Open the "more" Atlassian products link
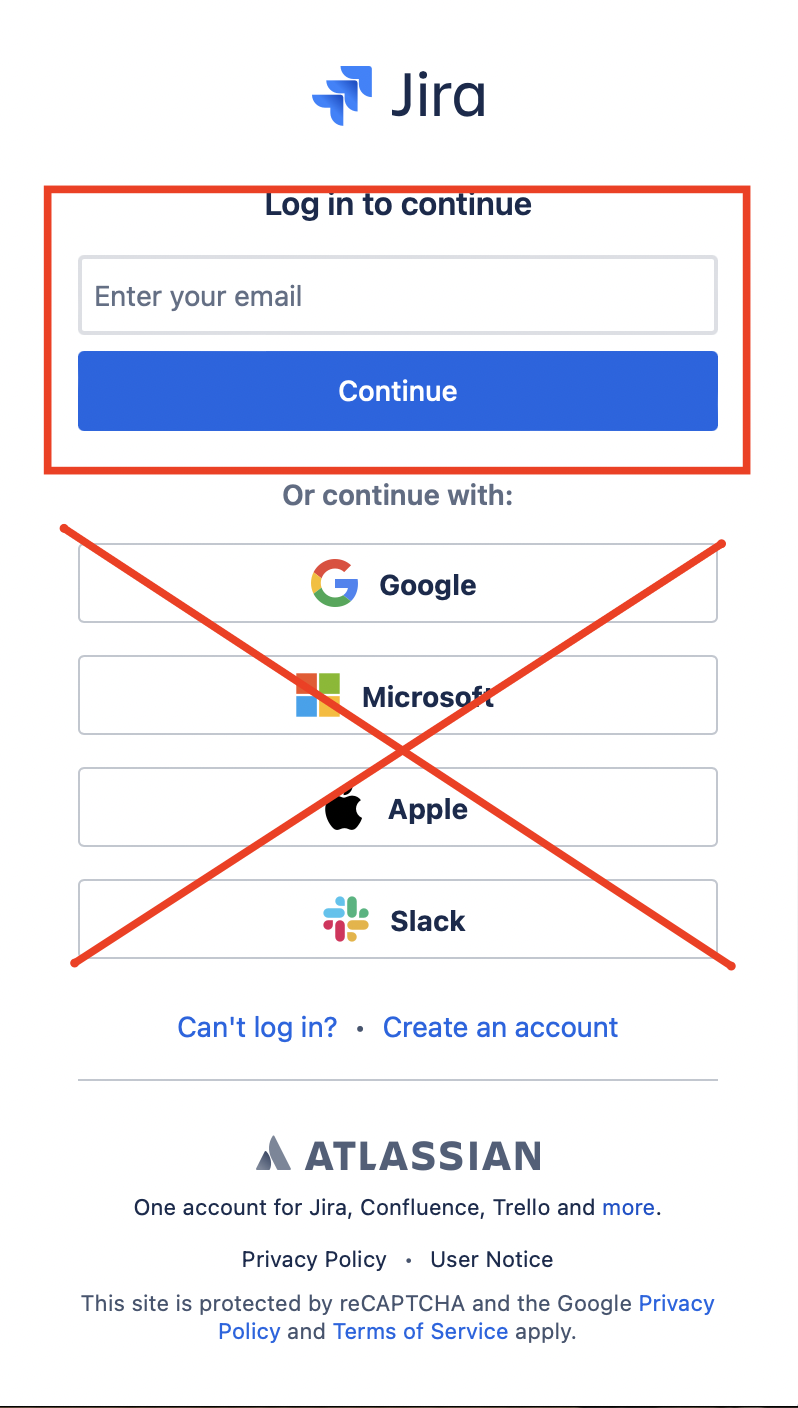The width and height of the screenshot is (798, 1408). click(x=628, y=1207)
